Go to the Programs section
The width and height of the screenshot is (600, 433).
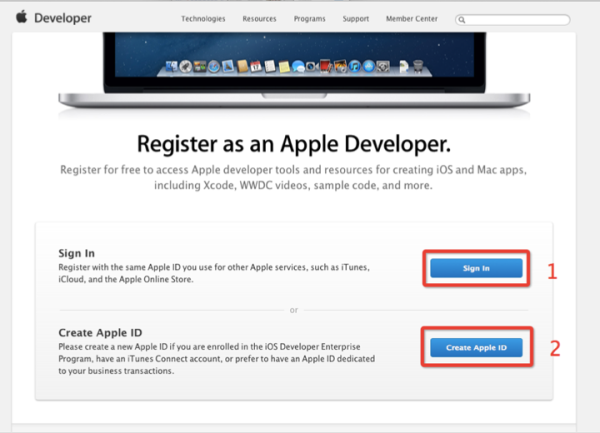point(310,19)
